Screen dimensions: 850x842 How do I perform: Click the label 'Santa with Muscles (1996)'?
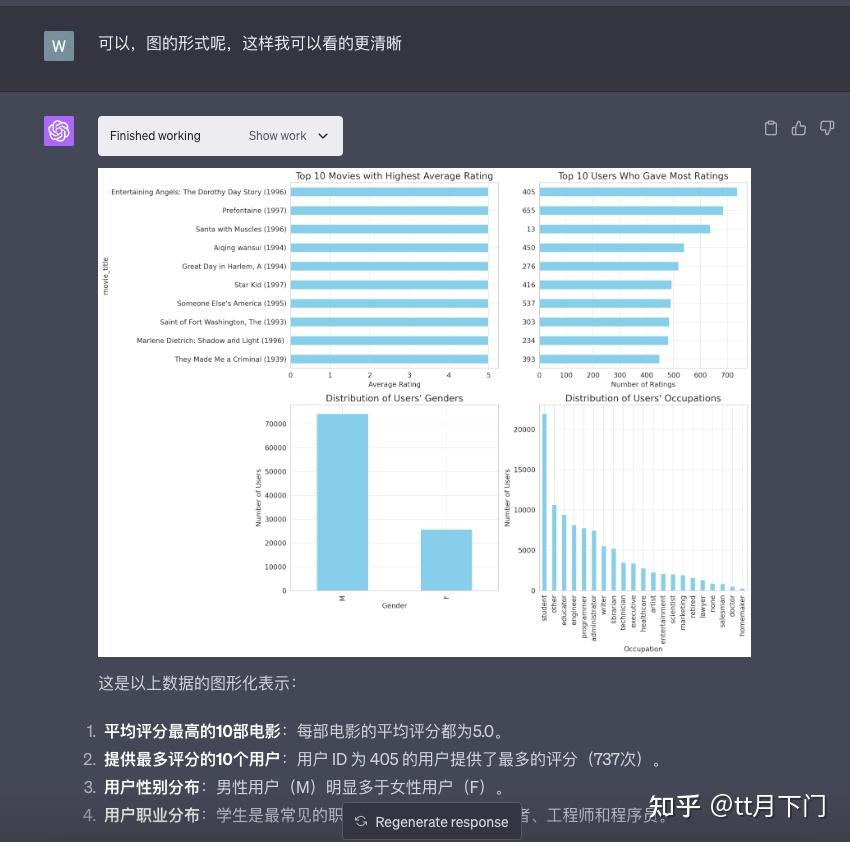241,229
